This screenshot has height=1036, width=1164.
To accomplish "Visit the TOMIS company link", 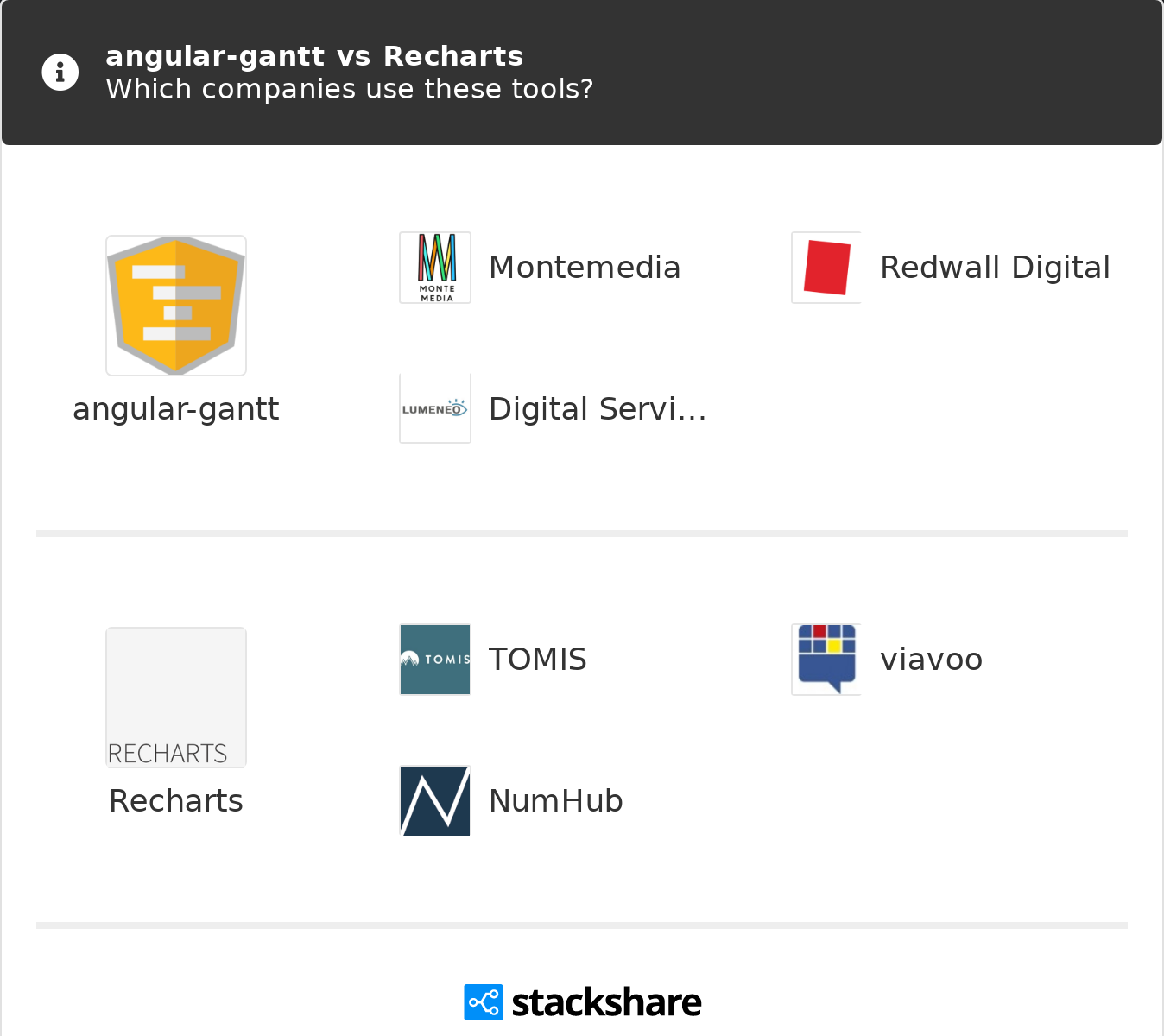I will [x=538, y=660].
